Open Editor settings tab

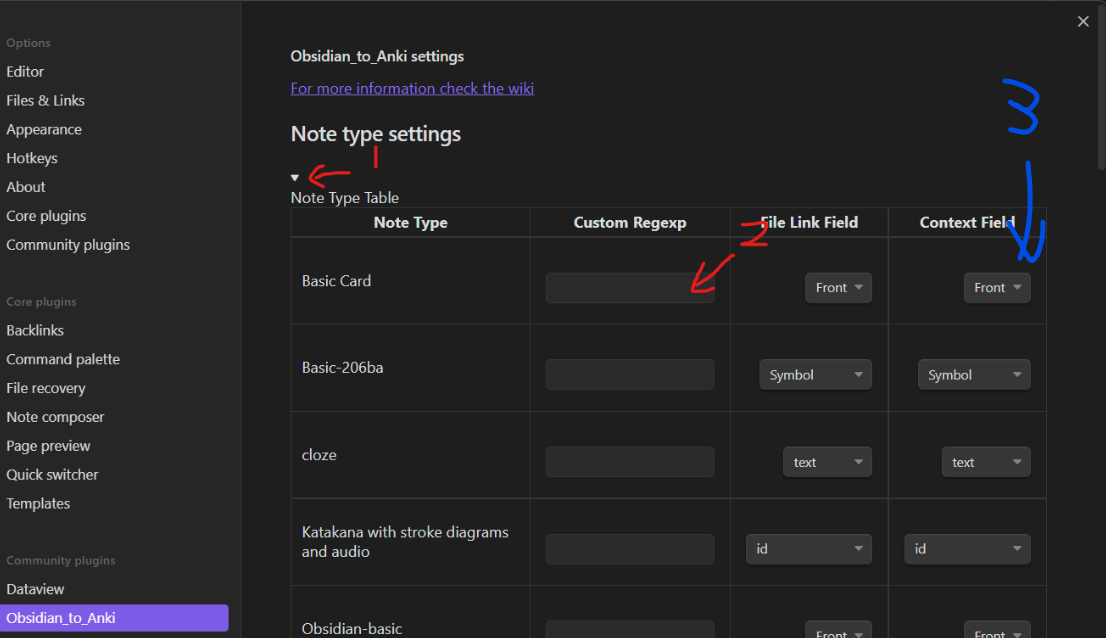tap(25, 72)
